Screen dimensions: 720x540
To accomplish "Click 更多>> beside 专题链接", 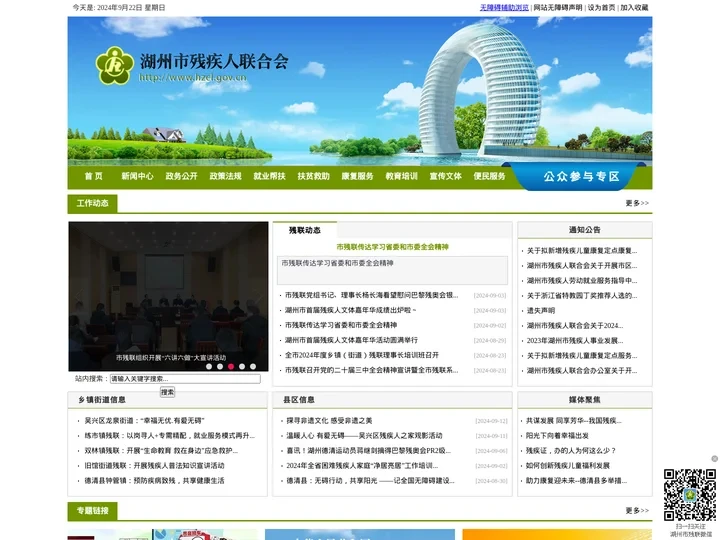I will (637, 511).
